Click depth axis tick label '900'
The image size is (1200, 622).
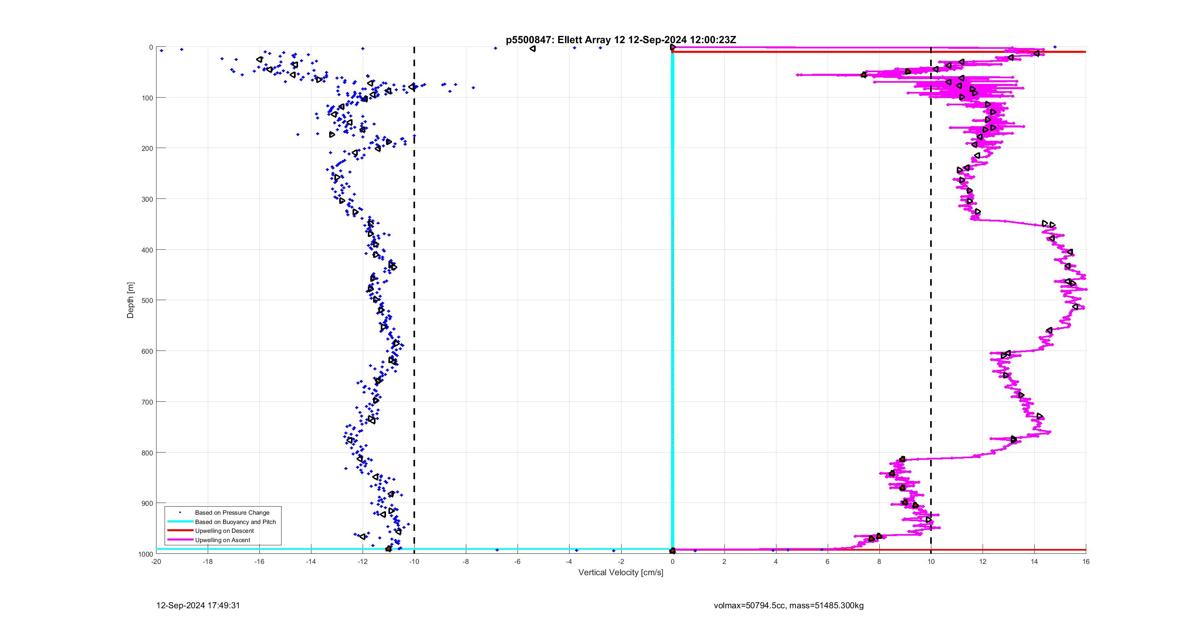click(146, 503)
